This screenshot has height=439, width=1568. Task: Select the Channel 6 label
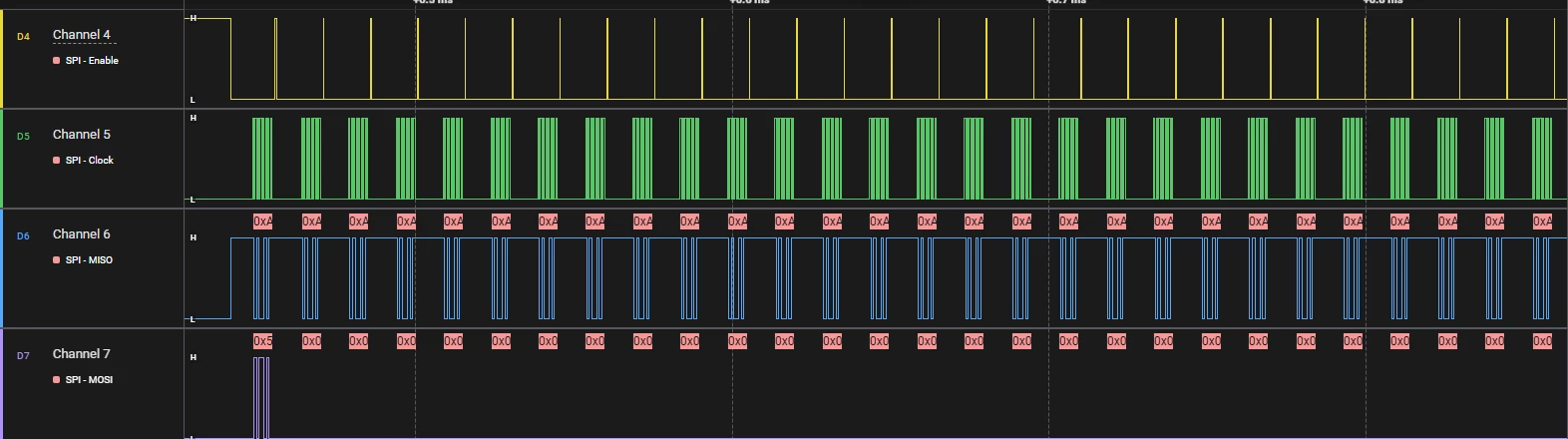(82, 234)
